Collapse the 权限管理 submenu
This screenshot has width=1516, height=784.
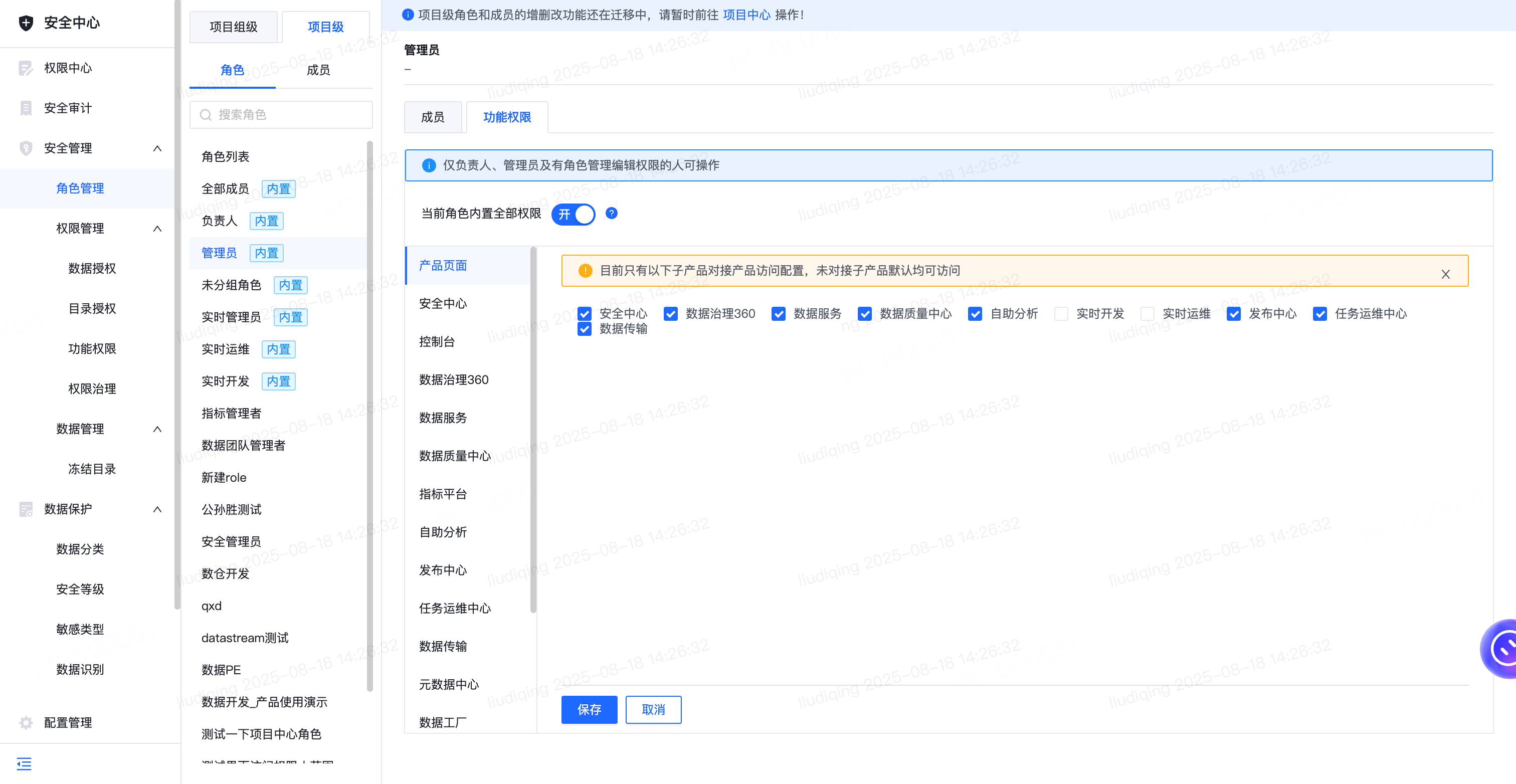(x=157, y=229)
